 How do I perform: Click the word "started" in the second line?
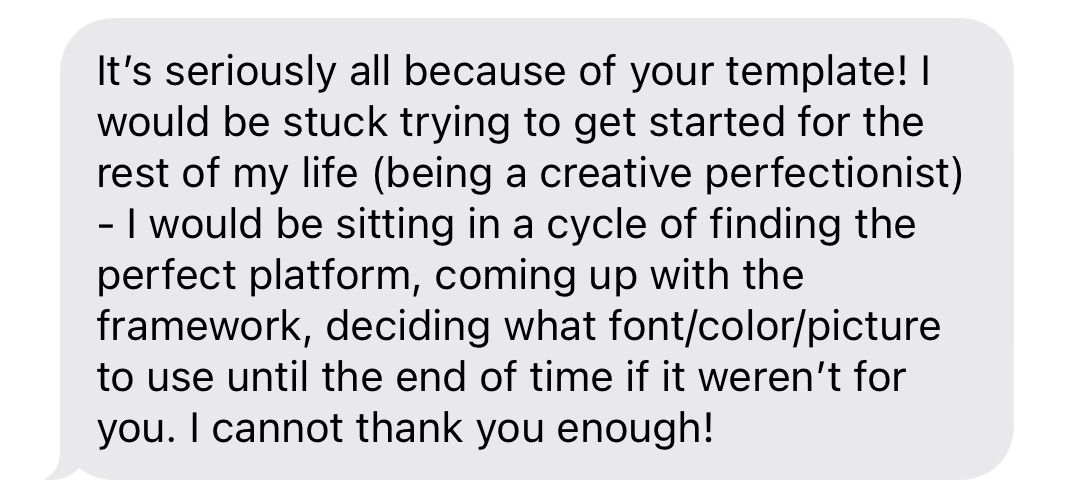click(717, 123)
